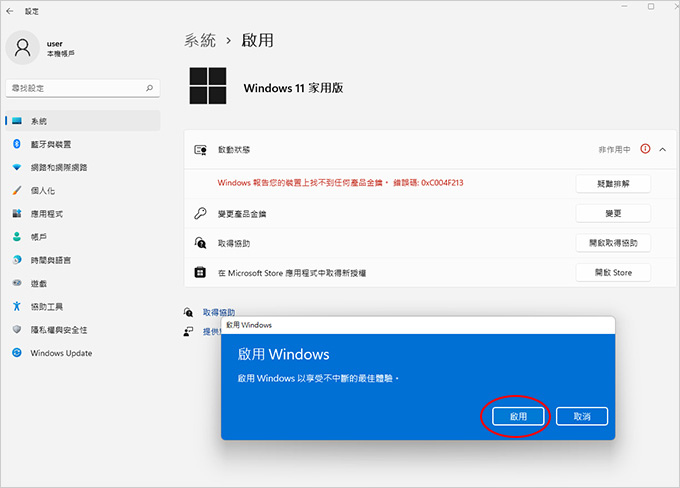This screenshot has width=680, height=488.
Task: Click the user account avatar
Action: [x=23, y=47]
